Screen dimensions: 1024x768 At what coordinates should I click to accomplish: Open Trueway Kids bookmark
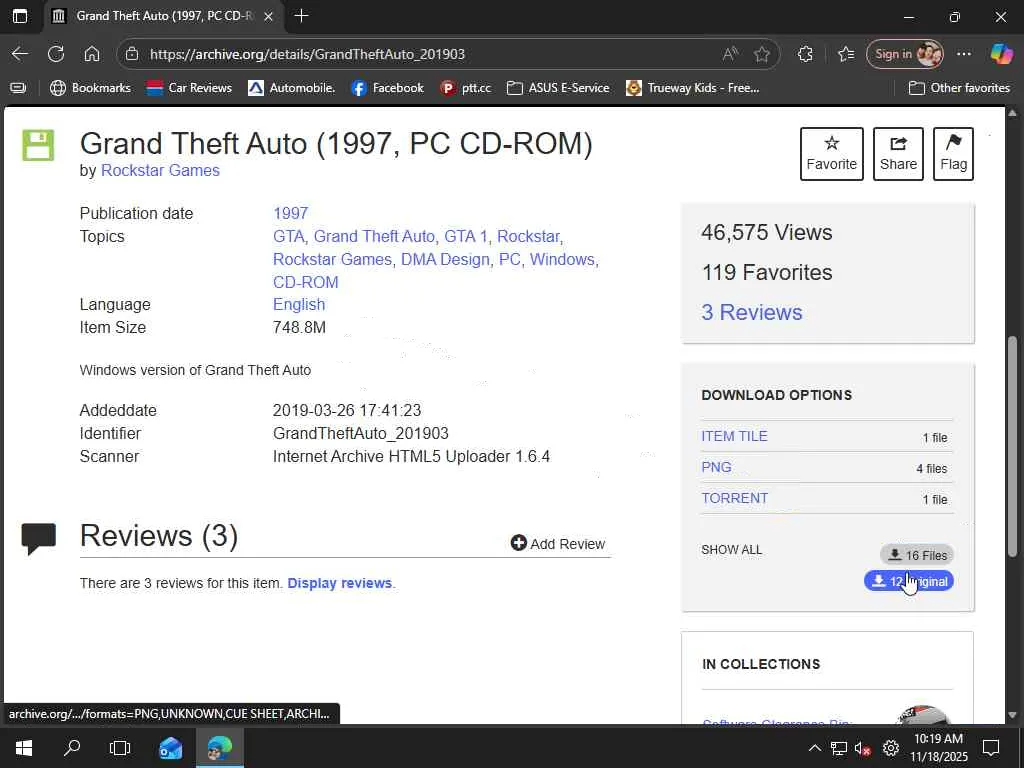point(693,88)
